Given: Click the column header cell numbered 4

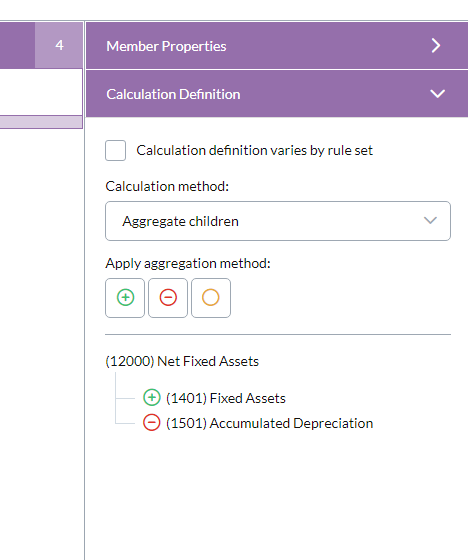Looking at the screenshot, I should tap(59, 45).
